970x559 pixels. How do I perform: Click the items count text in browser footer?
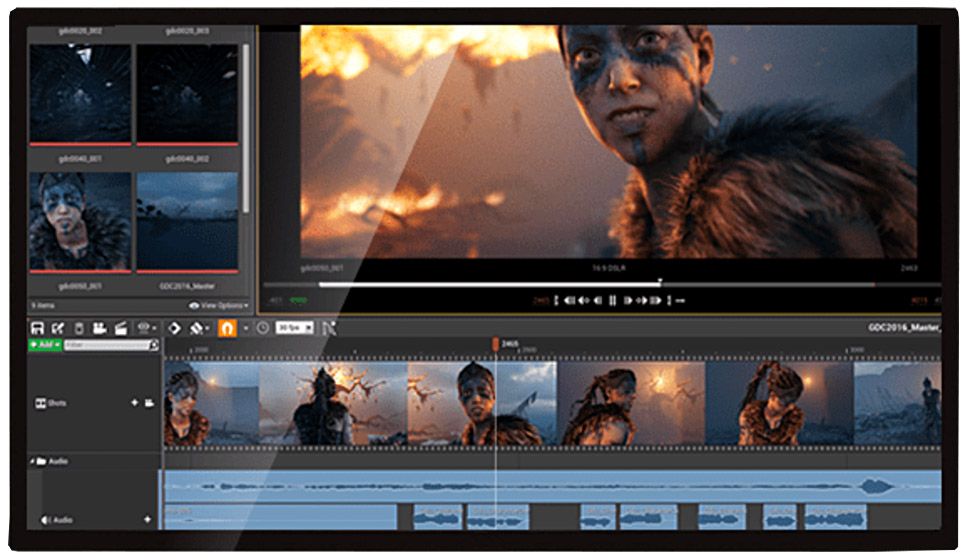[x=43, y=305]
